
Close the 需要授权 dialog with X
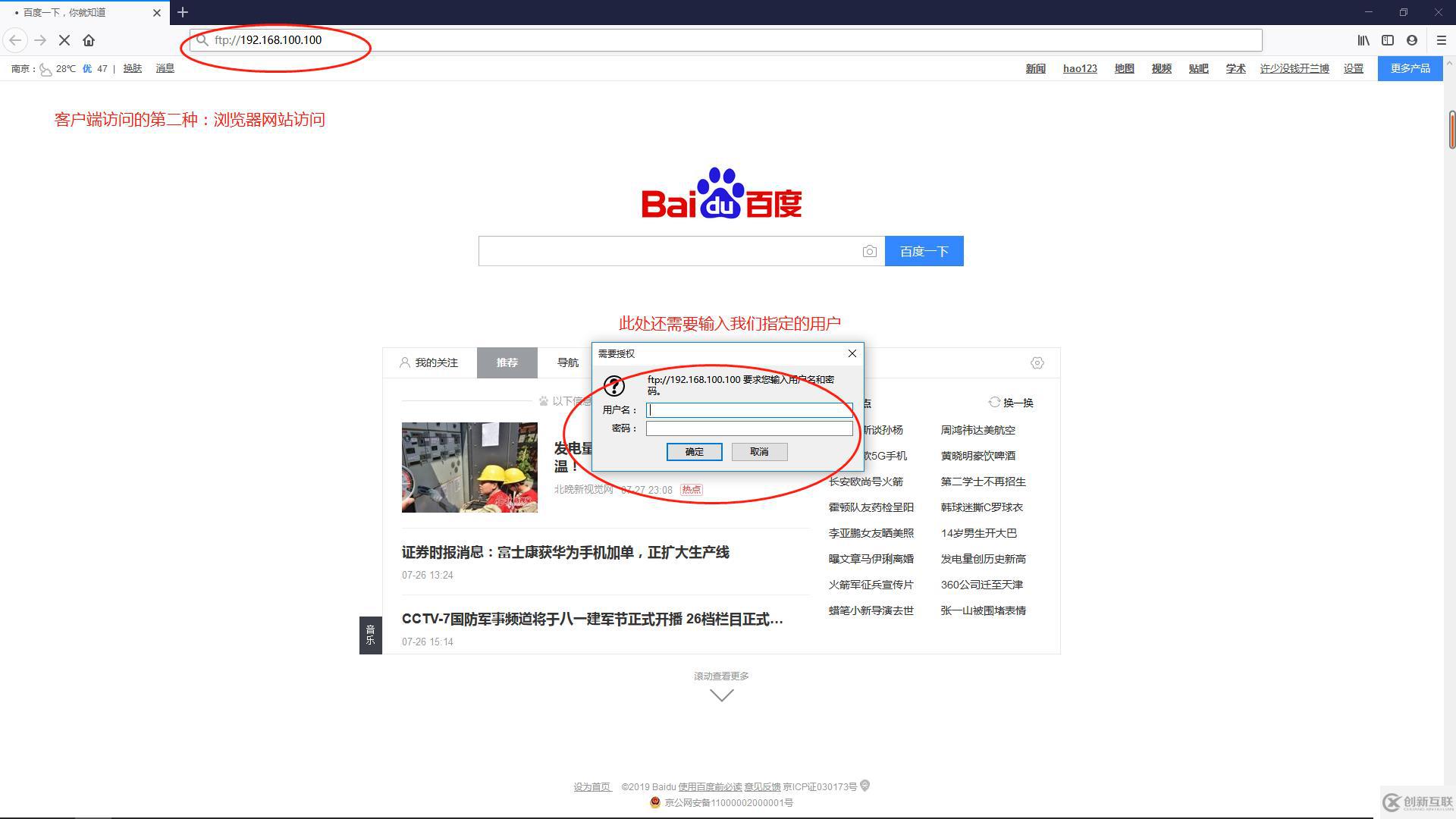coord(852,353)
